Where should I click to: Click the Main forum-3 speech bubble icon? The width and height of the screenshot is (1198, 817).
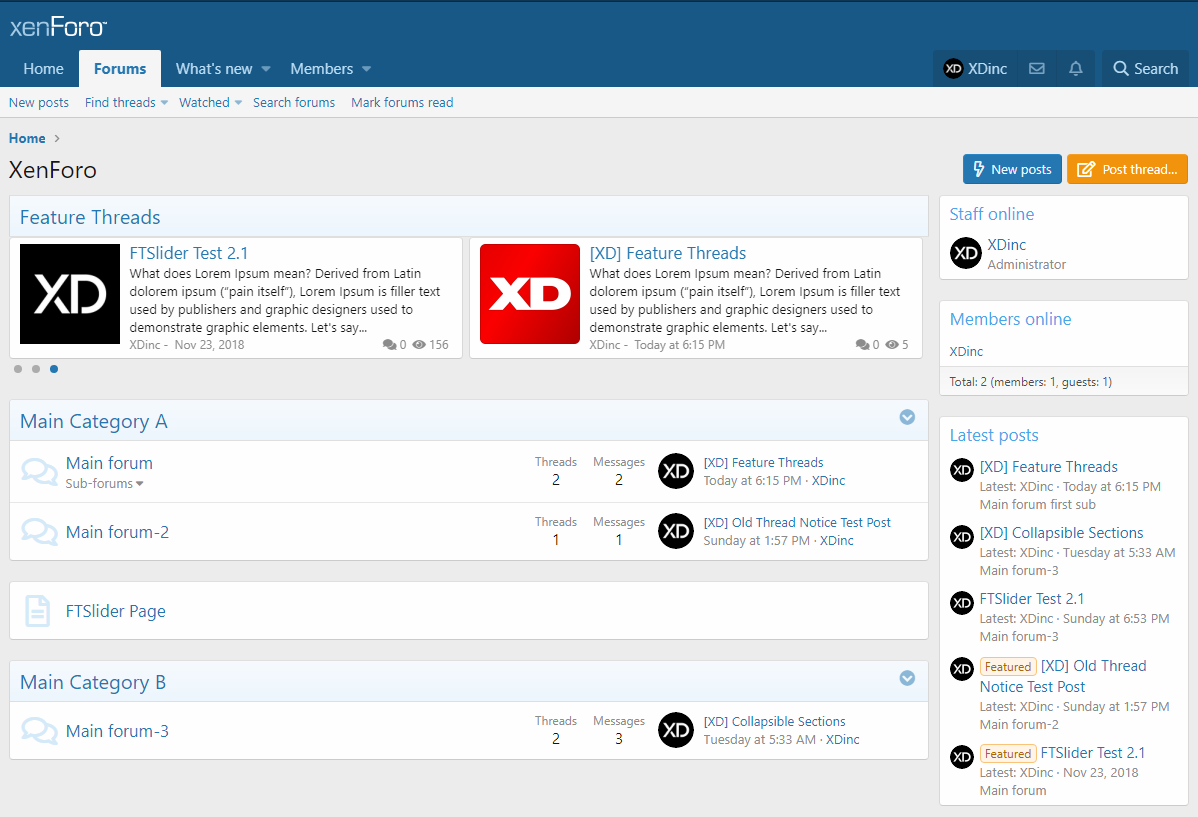[x=39, y=731]
